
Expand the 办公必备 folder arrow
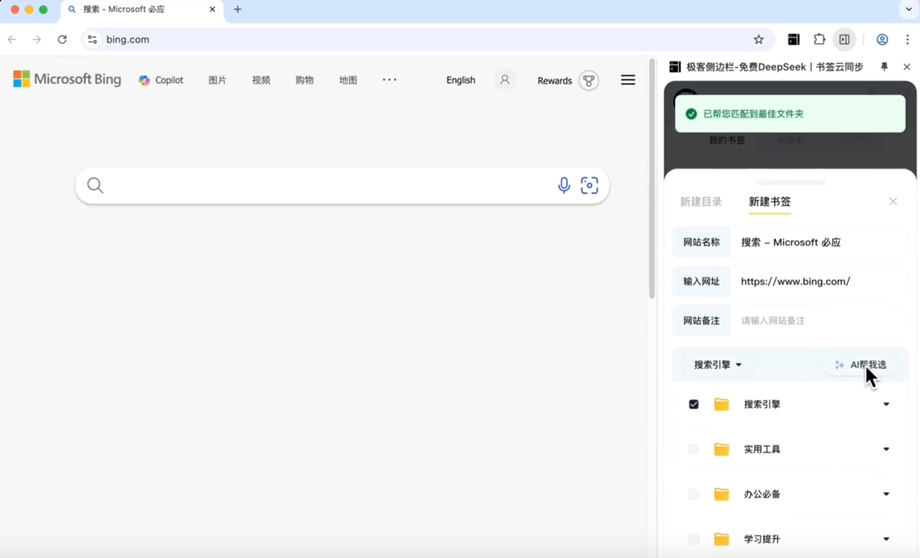(886, 494)
